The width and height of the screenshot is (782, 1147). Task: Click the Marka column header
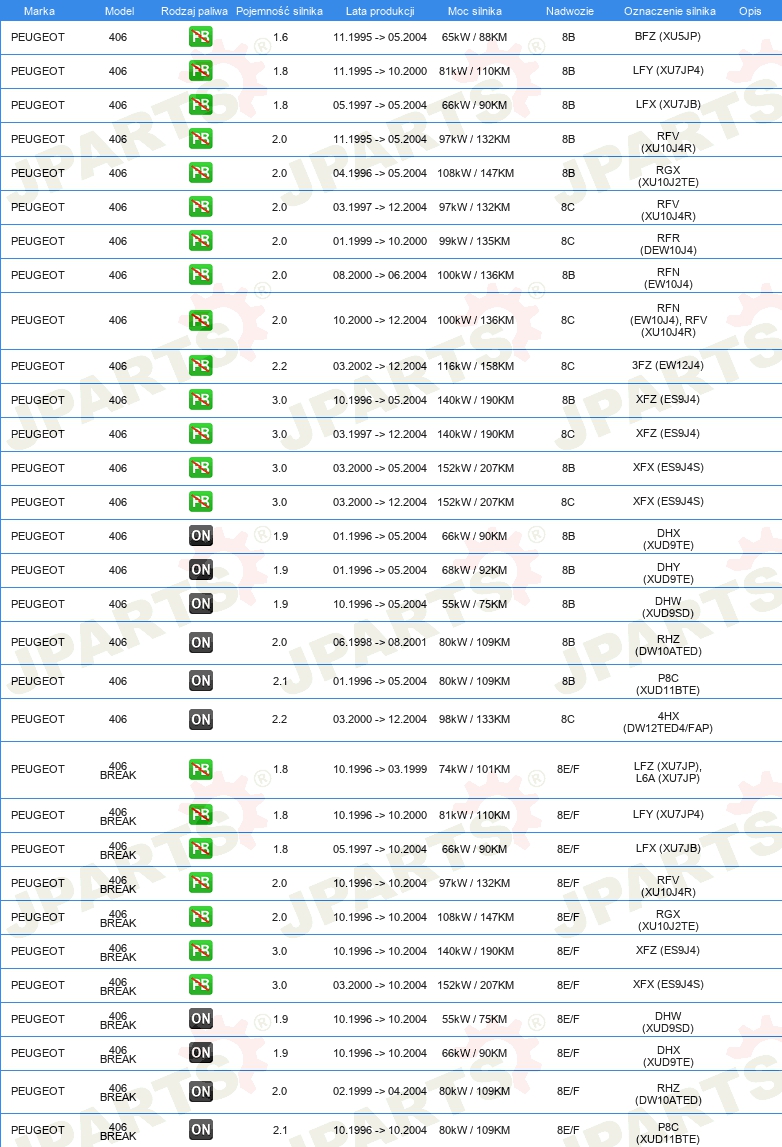tap(39, 11)
